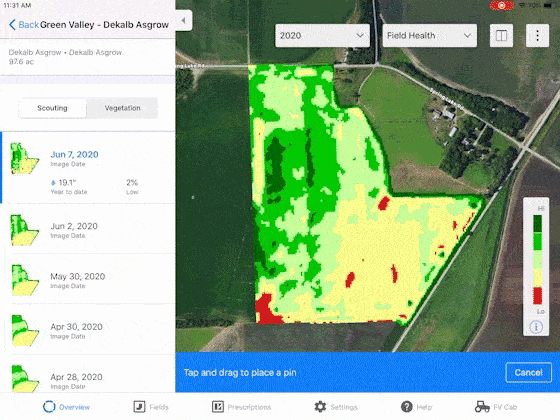Click the Apr 30, 2020 date text
Screen dimensions: 560x420
click(76, 327)
